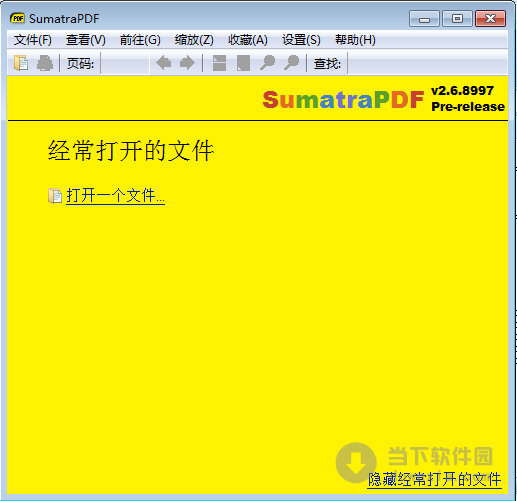Viewport: 517px width, 501px height.
Task: Click the SumatraPDF colorful logo
Action: [x=343, y=100]
